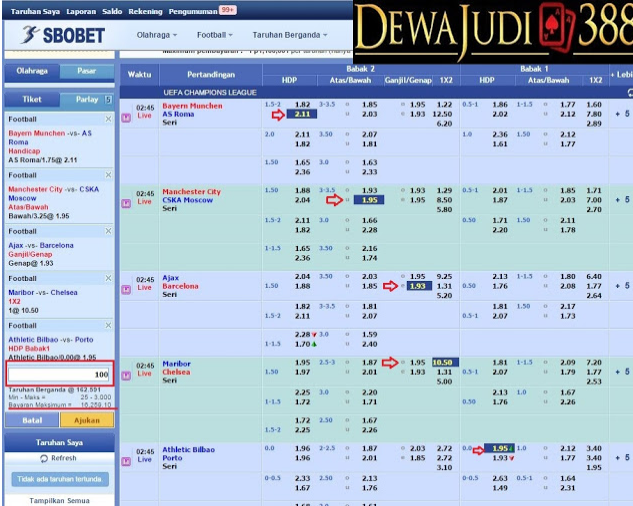Image resolution: width=633 pixels, height=506 pixels.
Task: Click Bayern Munchen 1X2 draw odds 6.20
Action: click(x=444, y=124)
